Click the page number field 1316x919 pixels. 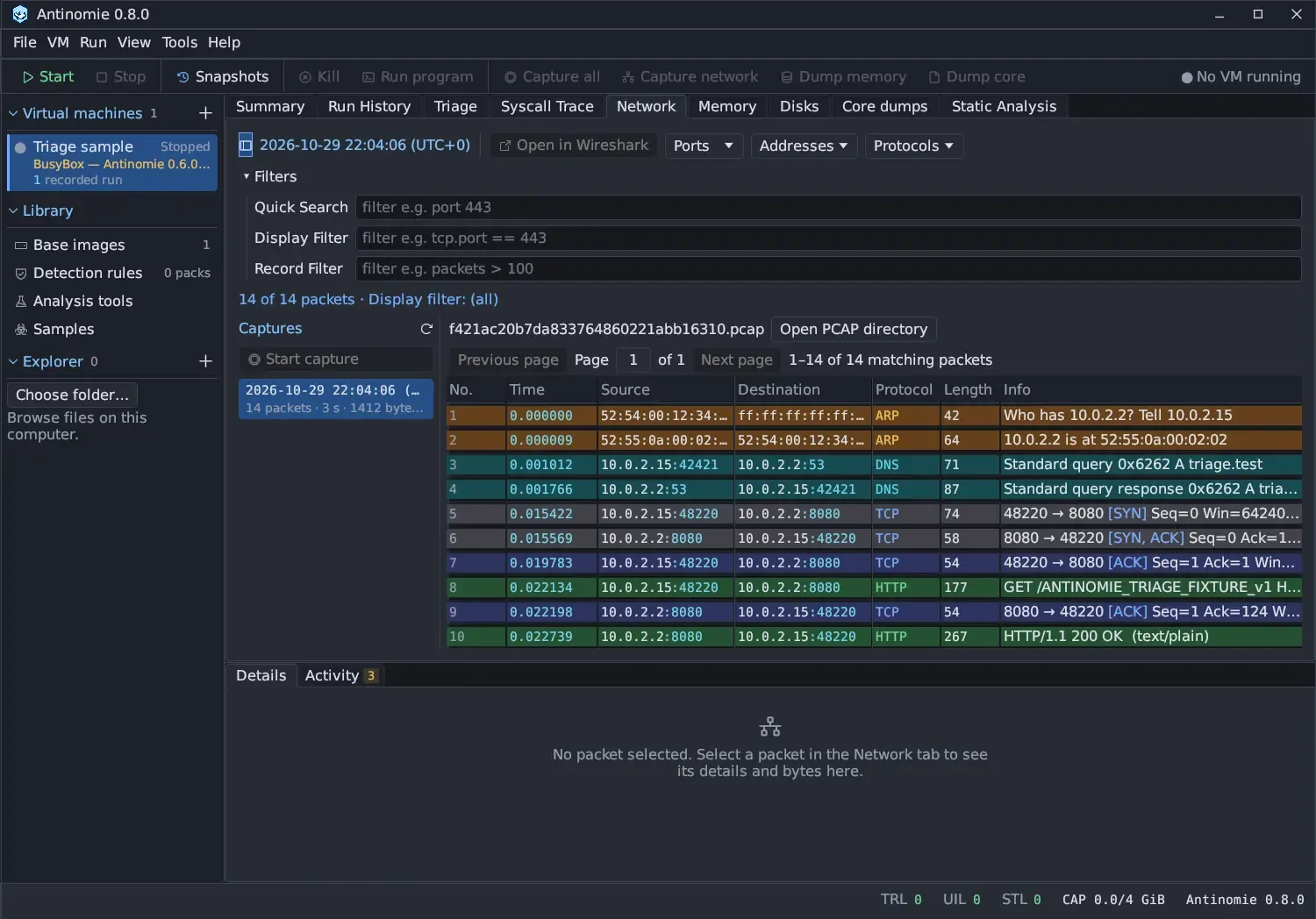633,360
